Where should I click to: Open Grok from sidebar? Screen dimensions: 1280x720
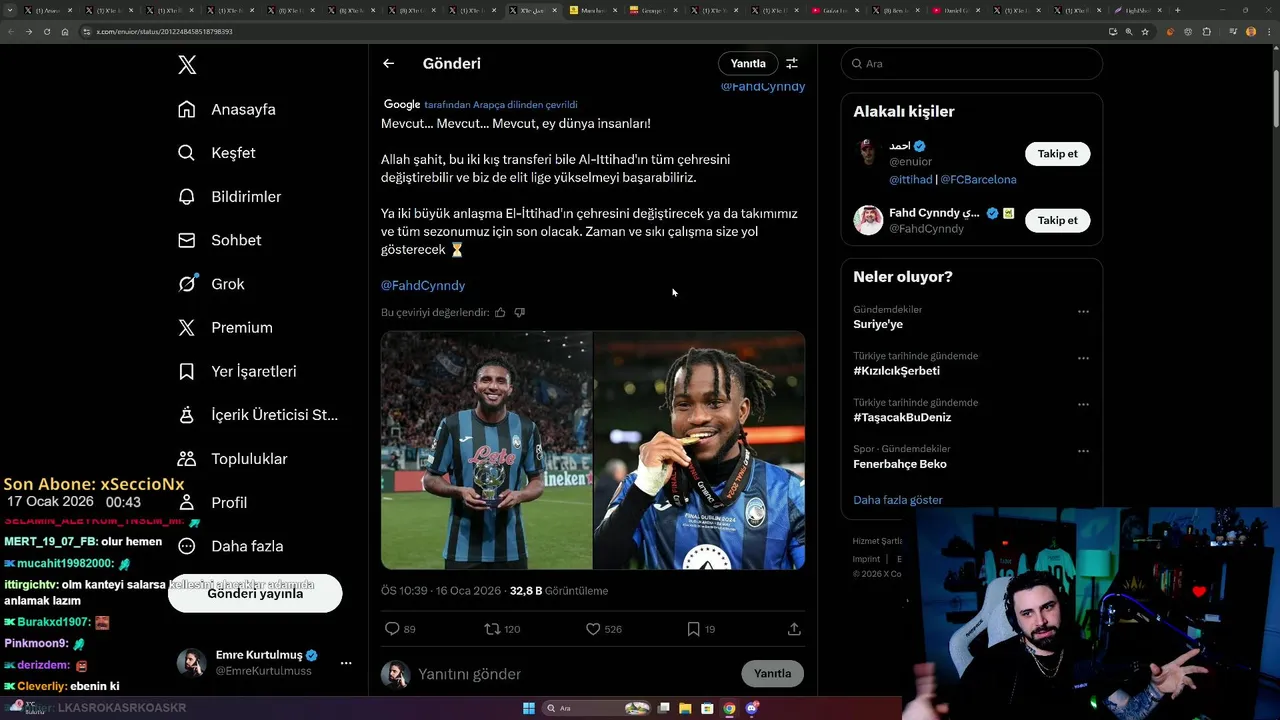click(x=211, y=284)
